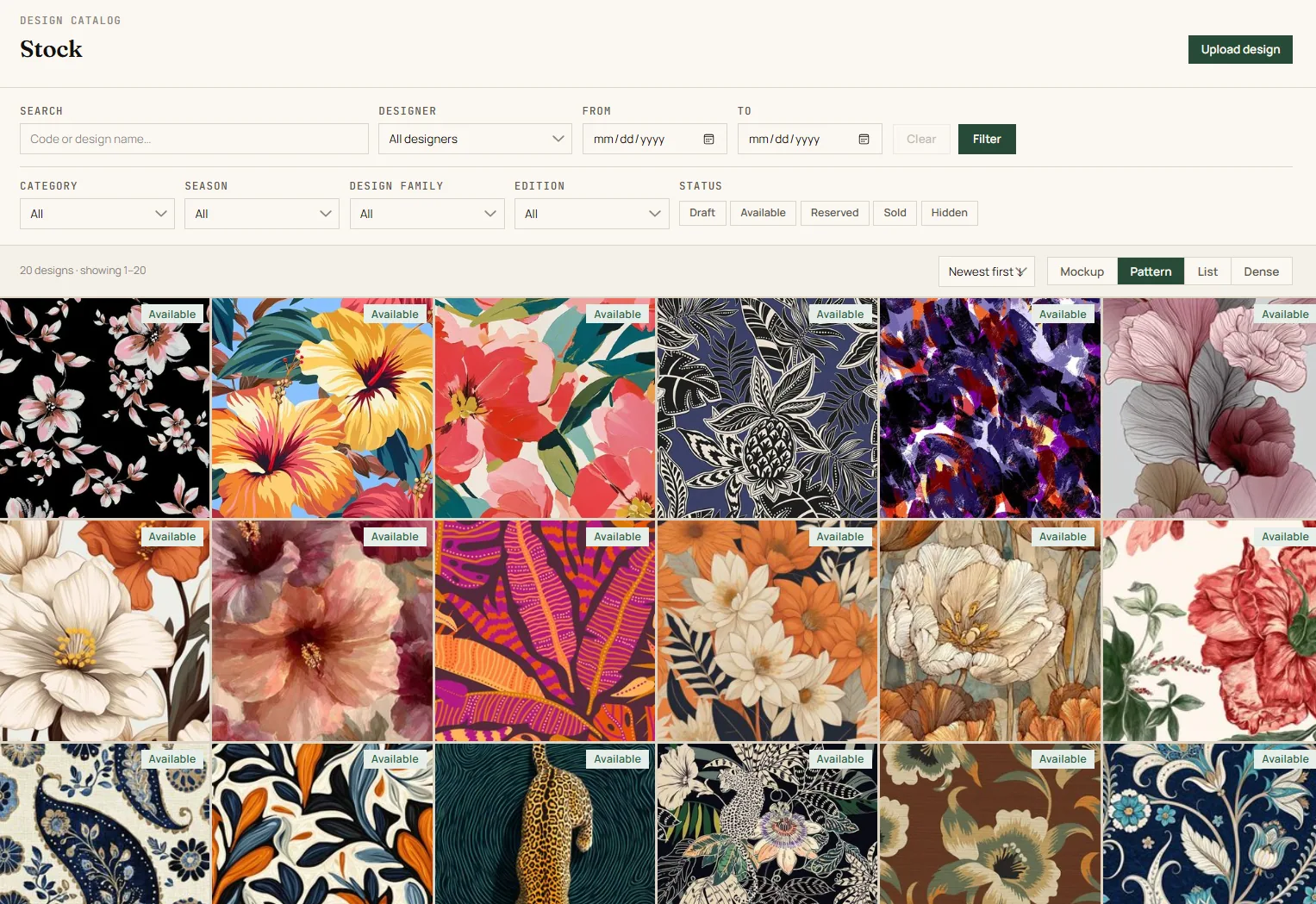Open the vintage cream peony pattern
This screenshot has height=904, width=1316.
(990, 631)
